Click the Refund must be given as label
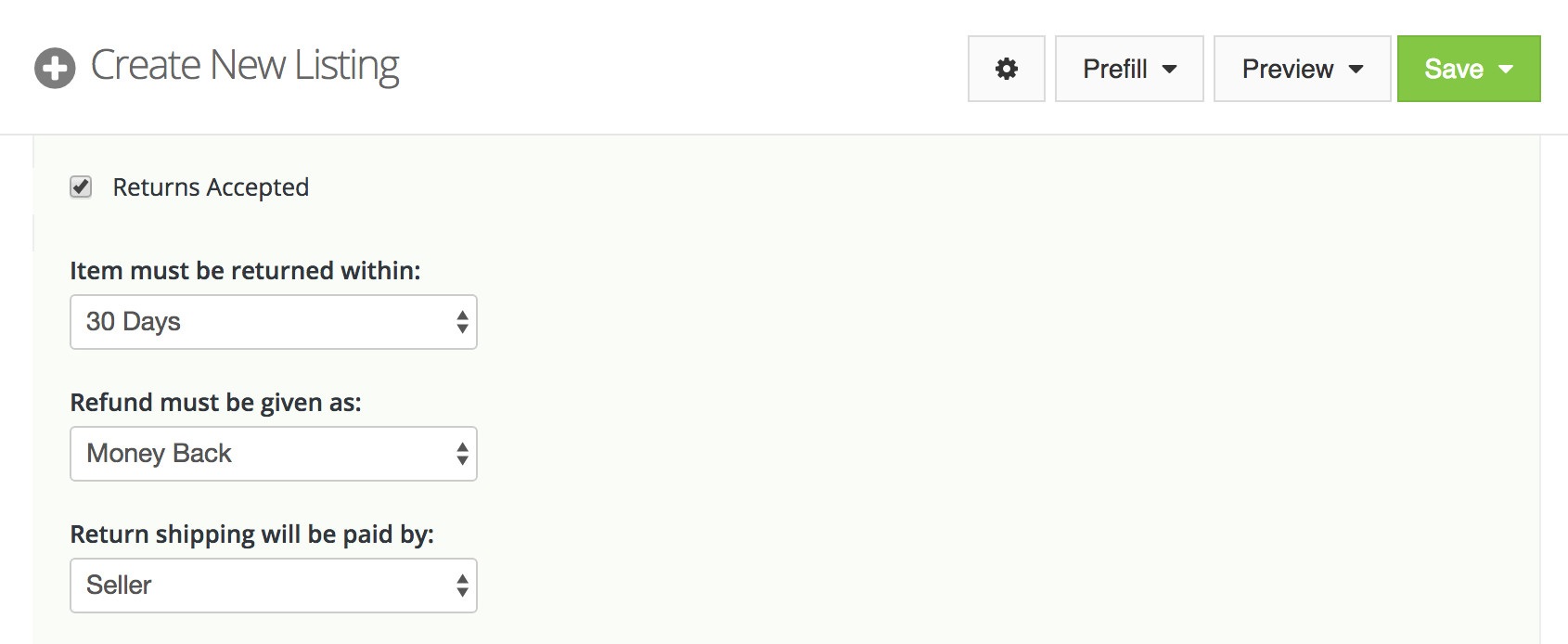The width and height of the screenshot is (1568, 644). coord(216,403)
